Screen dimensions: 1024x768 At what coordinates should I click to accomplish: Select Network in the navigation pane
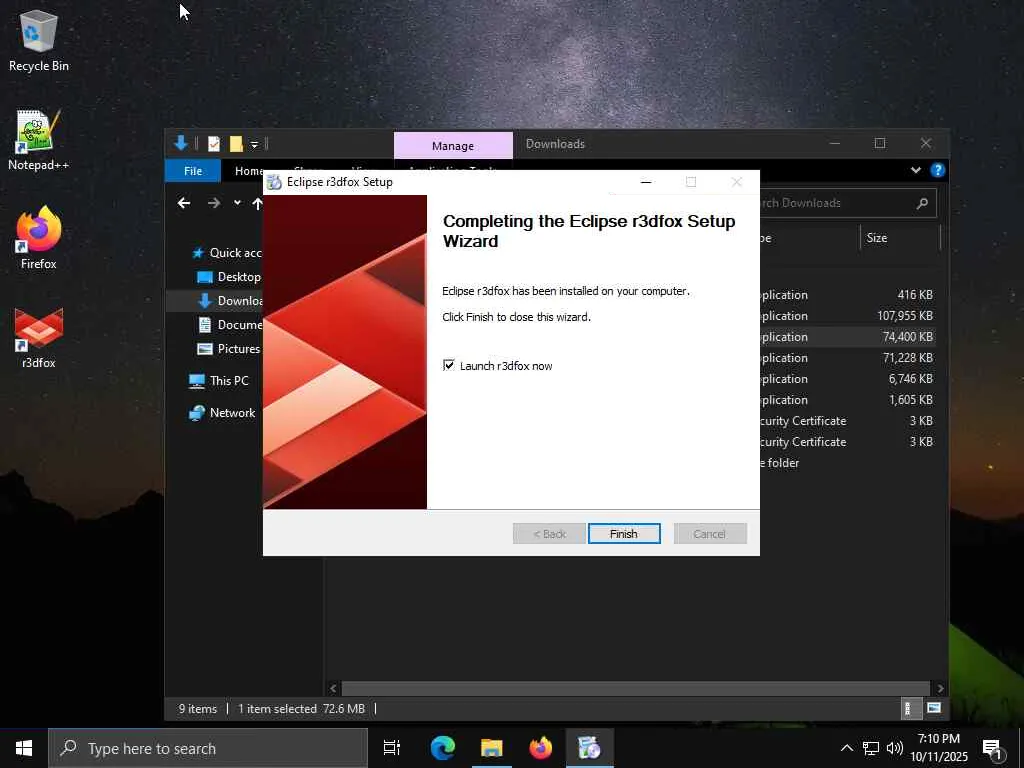pyautogui.click(x=222, y=413)
